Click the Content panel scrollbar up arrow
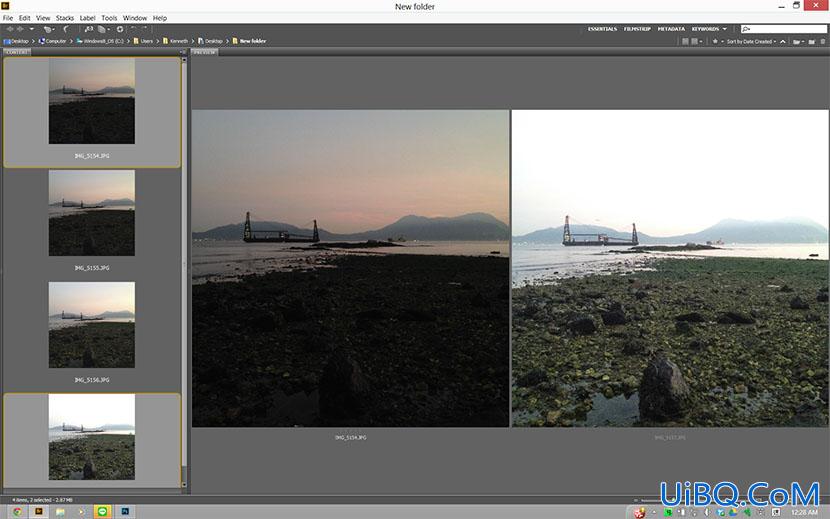Viewport: 830px width, 519px height. click(184, 60)
